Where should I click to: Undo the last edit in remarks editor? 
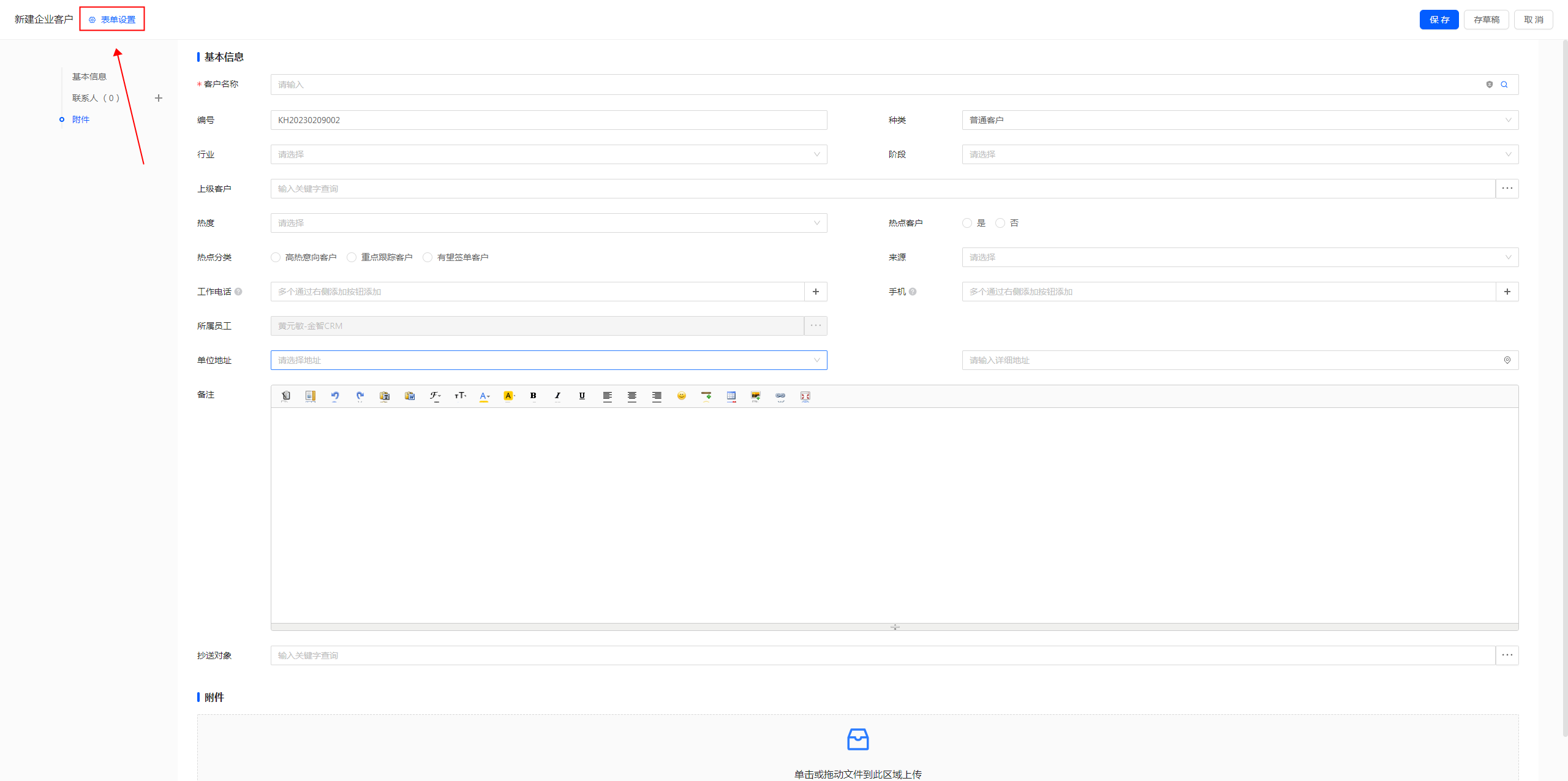point(335,396)
